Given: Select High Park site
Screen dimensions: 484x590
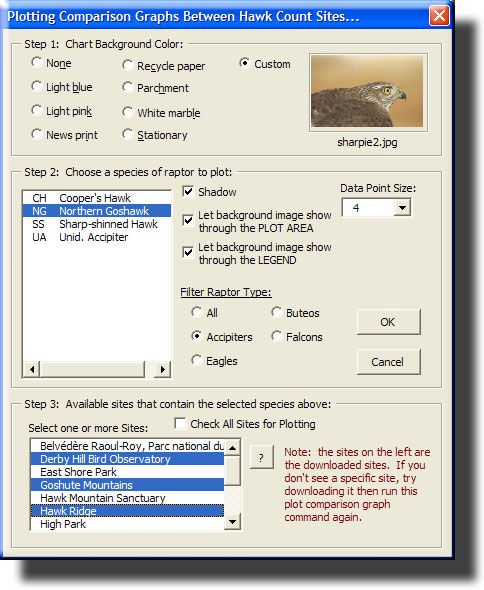Looking at the screenshot, I should click(x=127, y=524).
